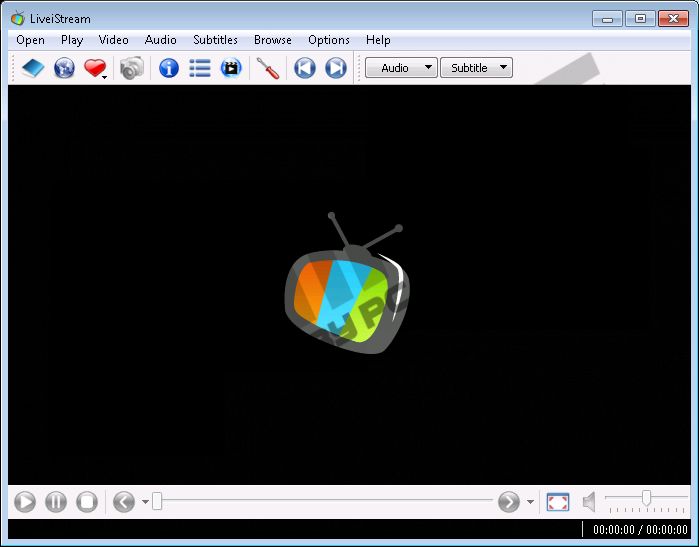Open the Audio menu in menu bar
Image resolution: width=699 pixels, height=547 pixels.
[x=160, y=40]
